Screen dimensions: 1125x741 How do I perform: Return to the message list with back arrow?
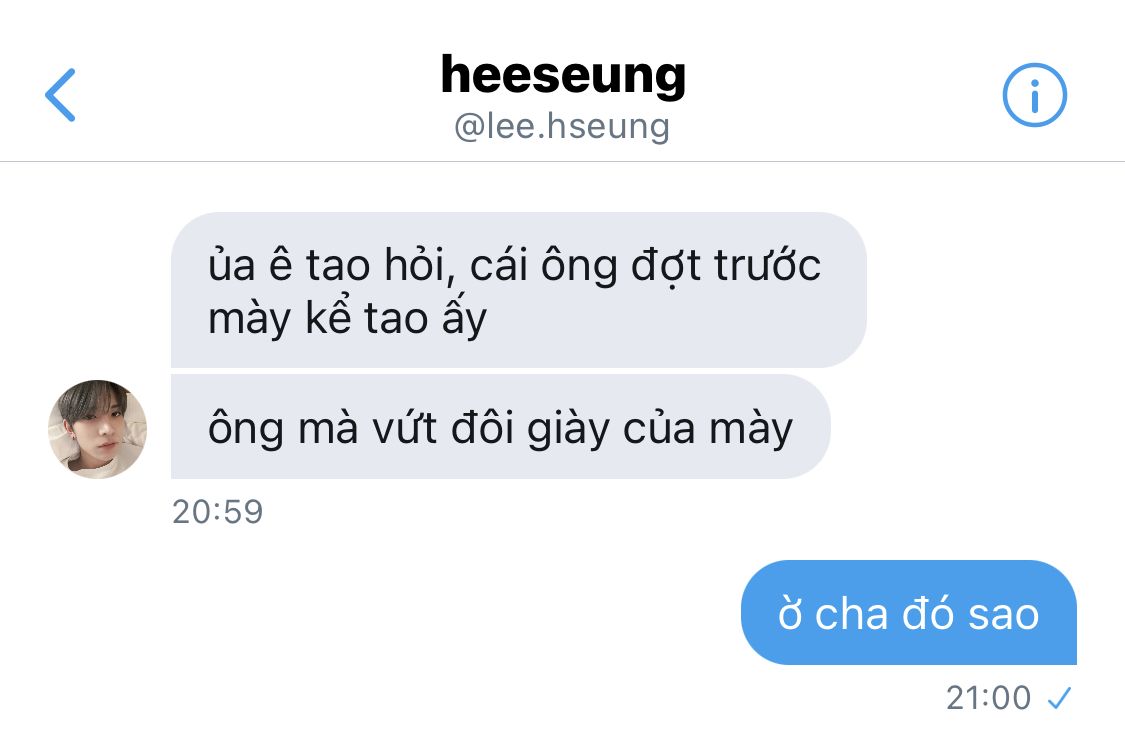(60, 95)
